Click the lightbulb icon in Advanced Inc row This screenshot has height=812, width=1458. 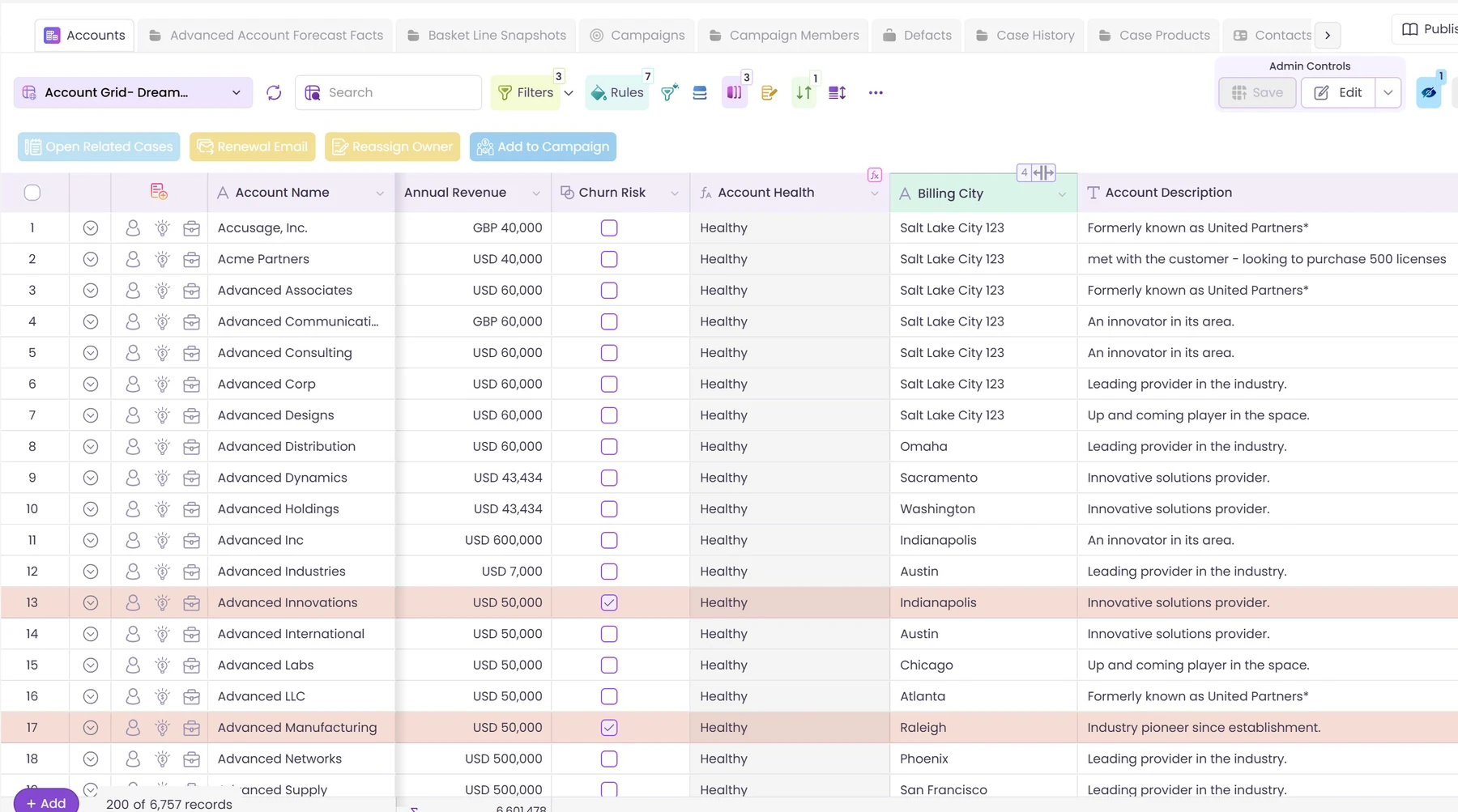point(163,540)
